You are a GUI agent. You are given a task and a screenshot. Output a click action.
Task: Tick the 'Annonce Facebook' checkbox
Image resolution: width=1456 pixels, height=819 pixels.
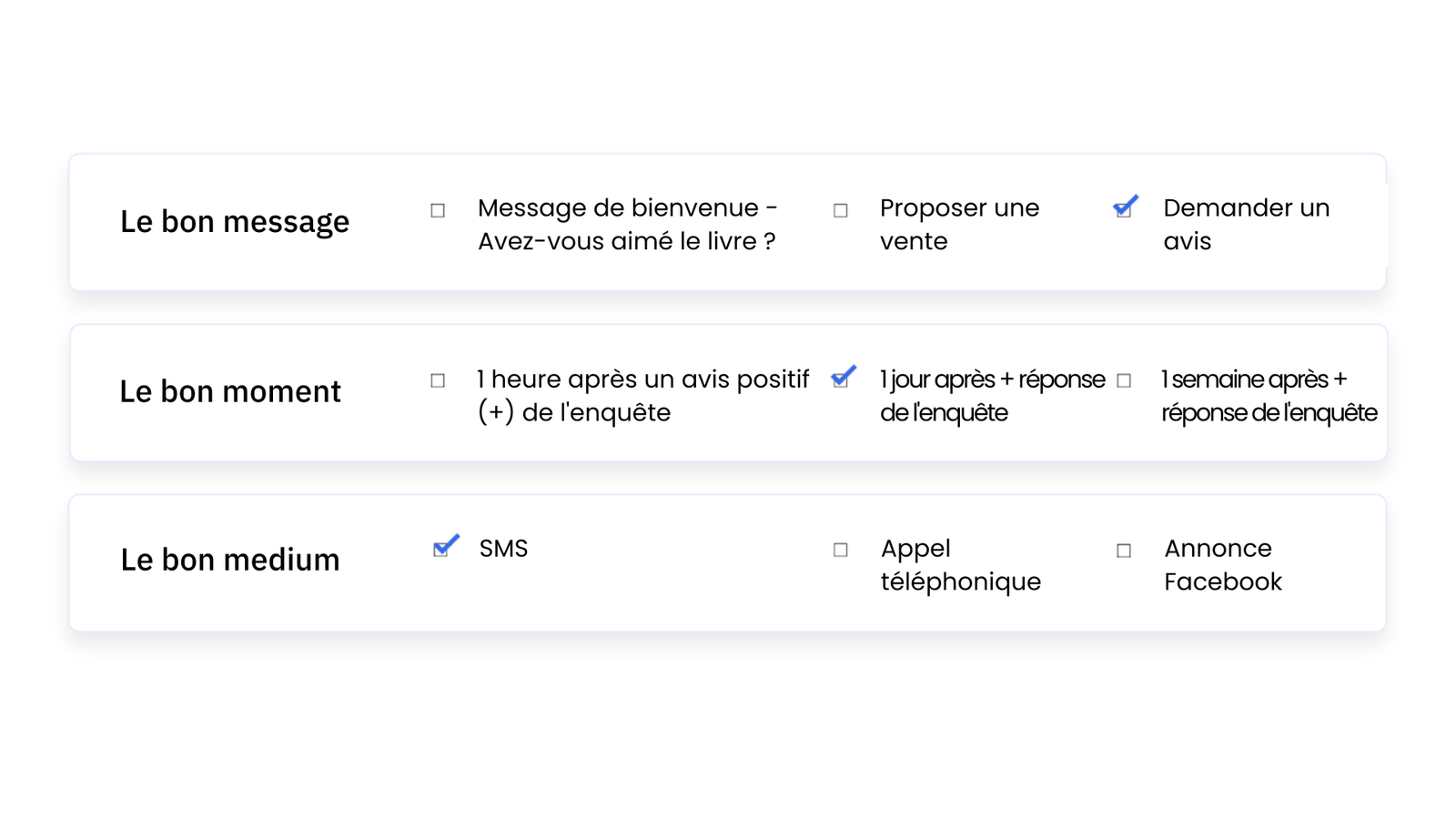click(x=1124, y=551)
